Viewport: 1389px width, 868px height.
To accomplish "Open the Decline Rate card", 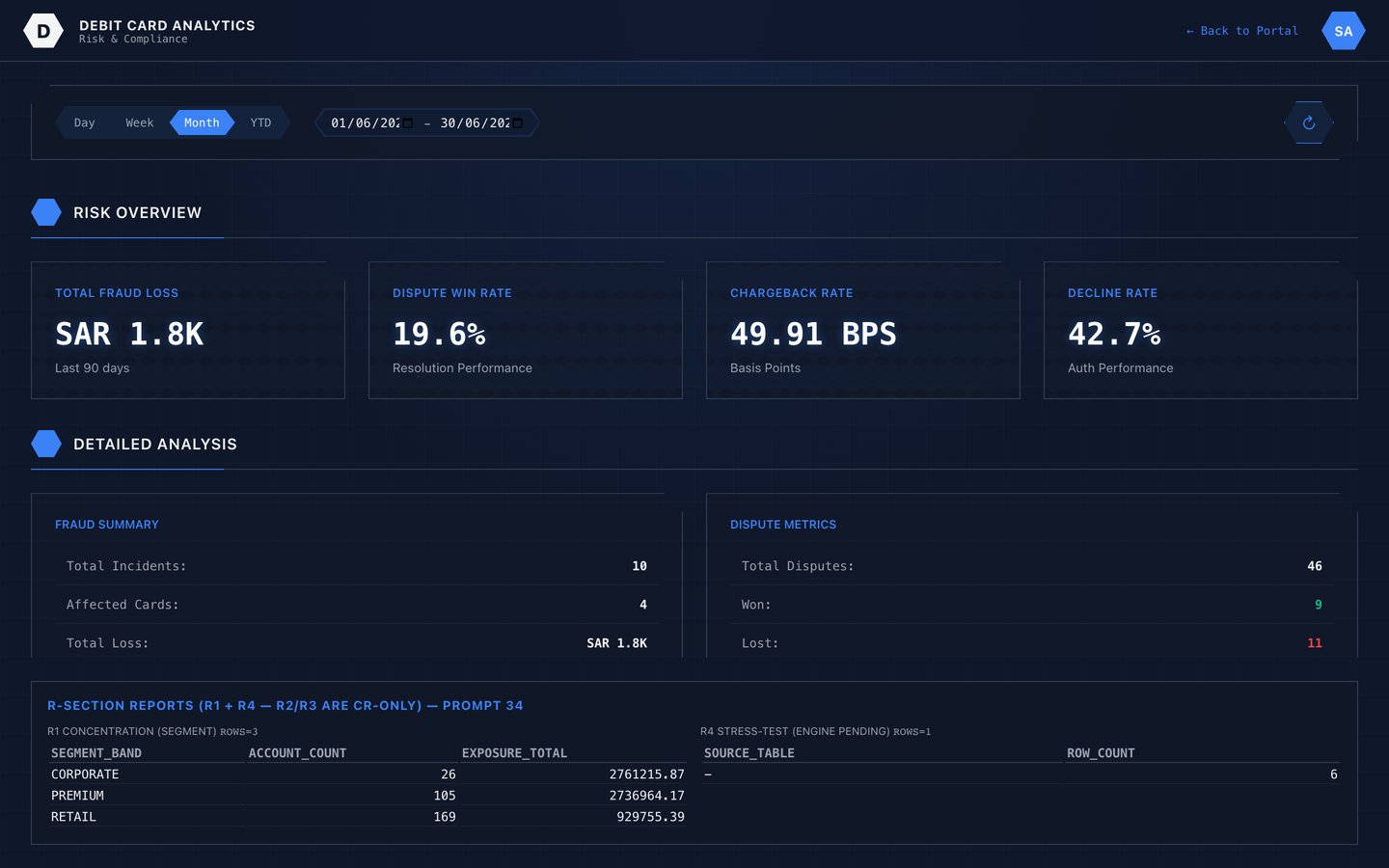I will tap(1201, 330).
